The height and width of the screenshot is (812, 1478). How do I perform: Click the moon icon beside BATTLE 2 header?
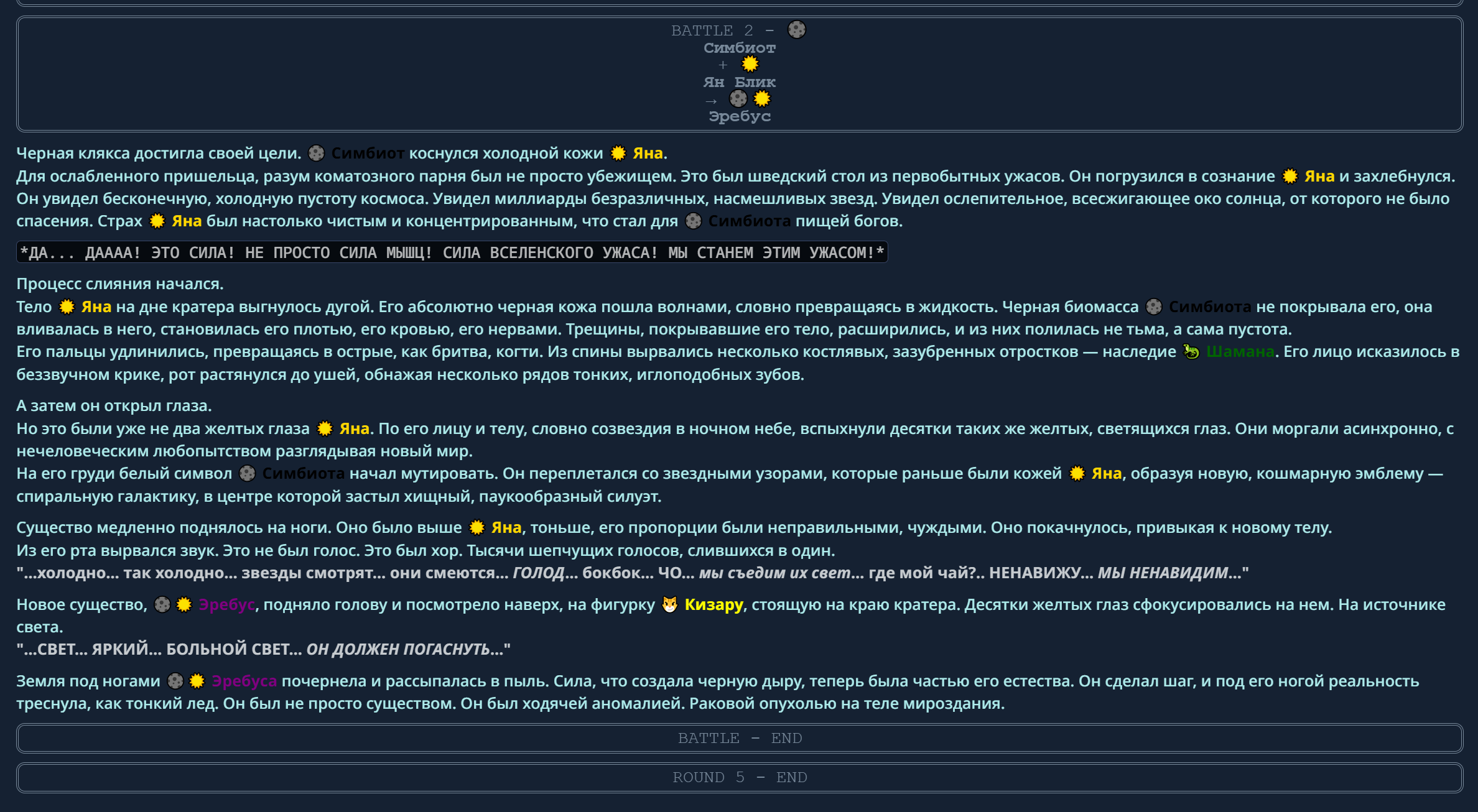pos(796,30)
